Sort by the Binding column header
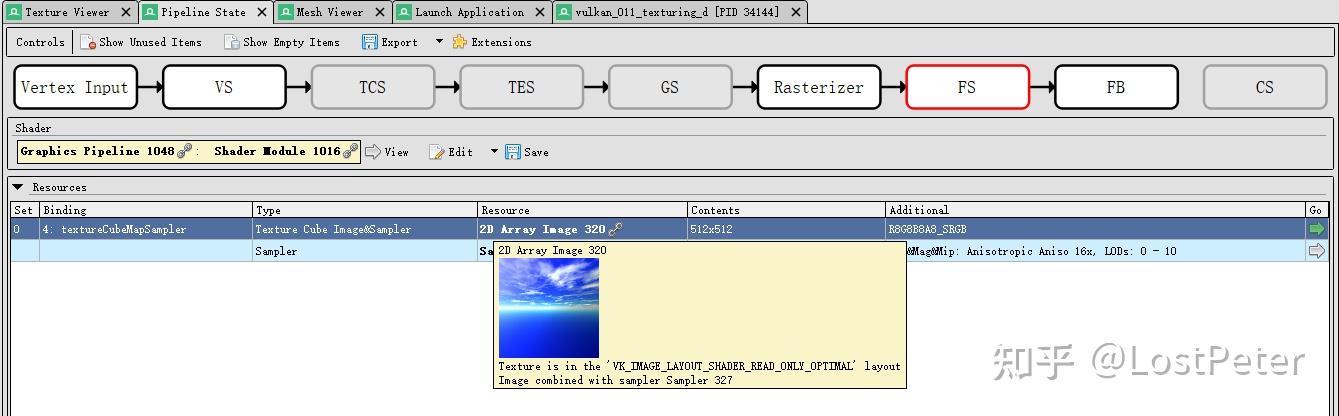Viewport: 1339px width, 416px height. (145, 210)
